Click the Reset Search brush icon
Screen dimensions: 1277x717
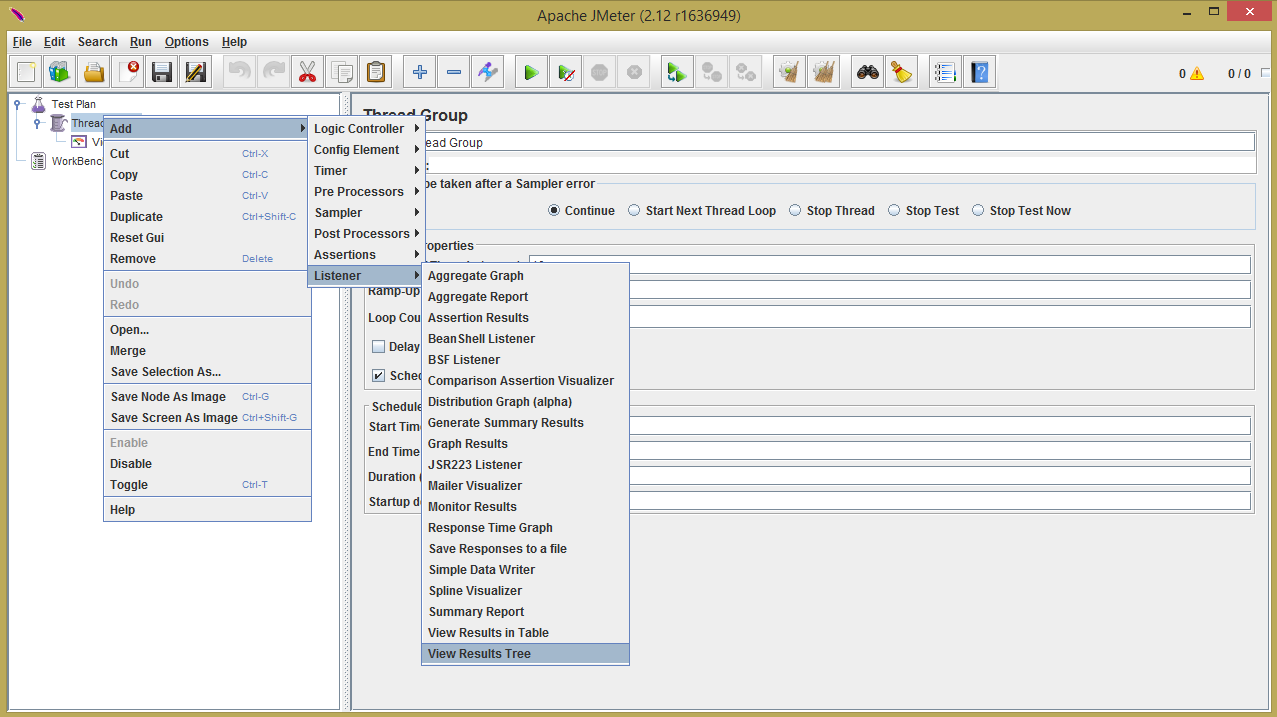click(x=902, y=72)
